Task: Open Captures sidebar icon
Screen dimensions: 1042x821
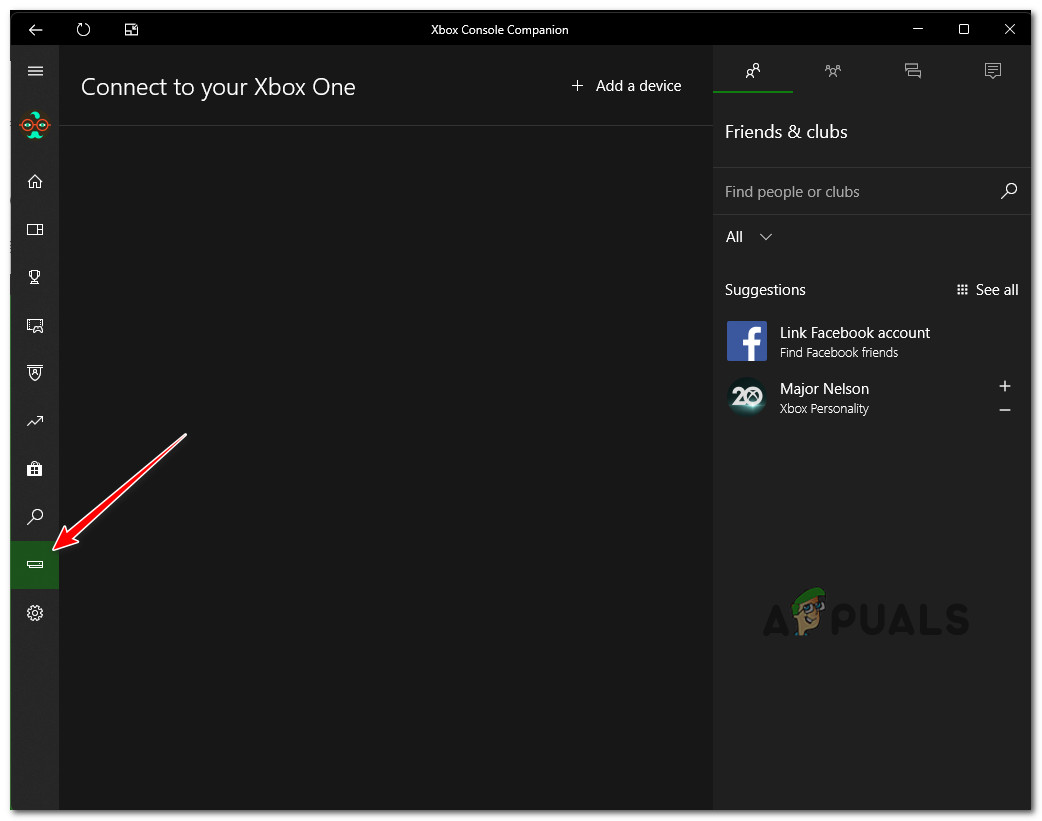Action: click(x=35, y=325)
